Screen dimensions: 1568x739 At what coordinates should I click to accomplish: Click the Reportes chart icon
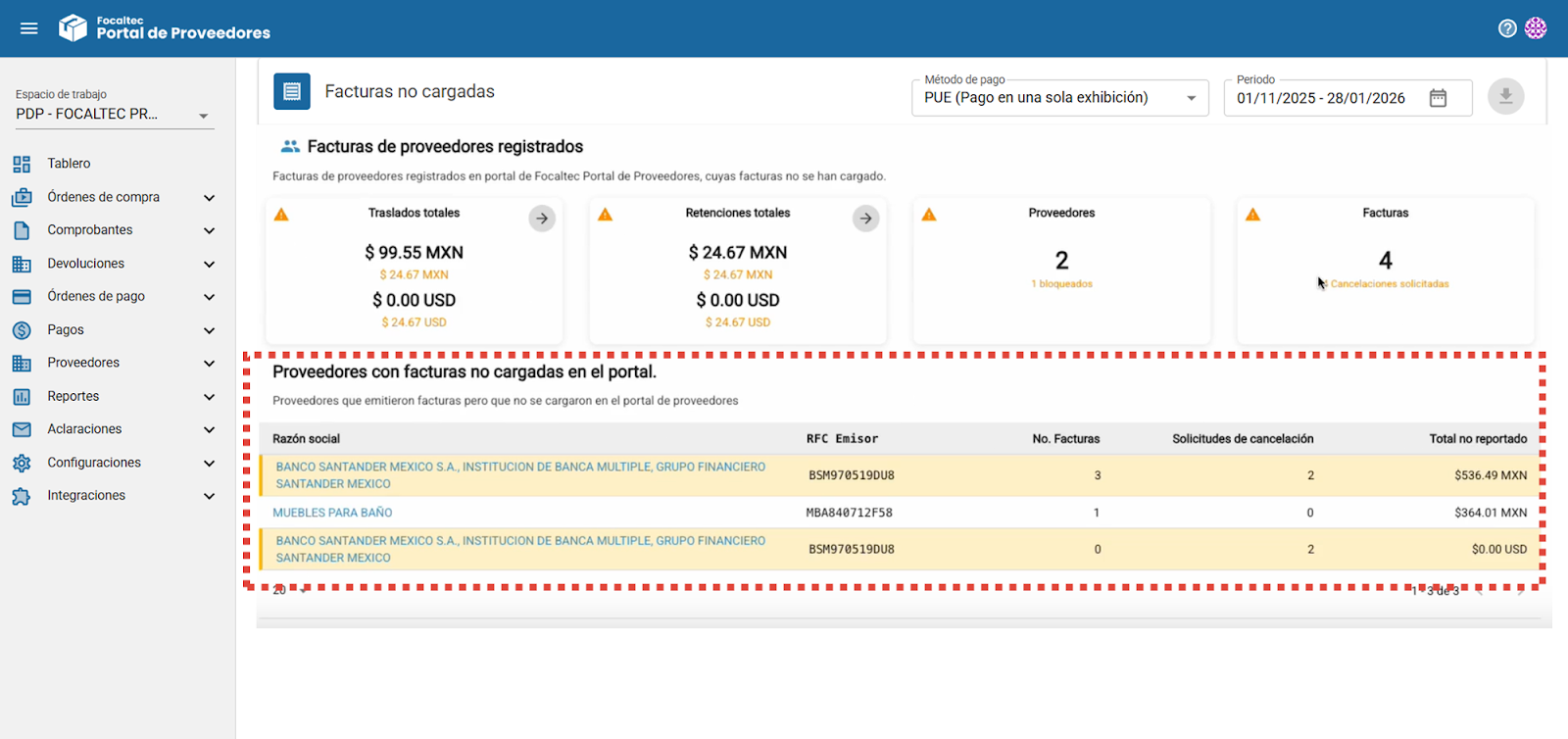pyautogui.click(x=22, y=397)
